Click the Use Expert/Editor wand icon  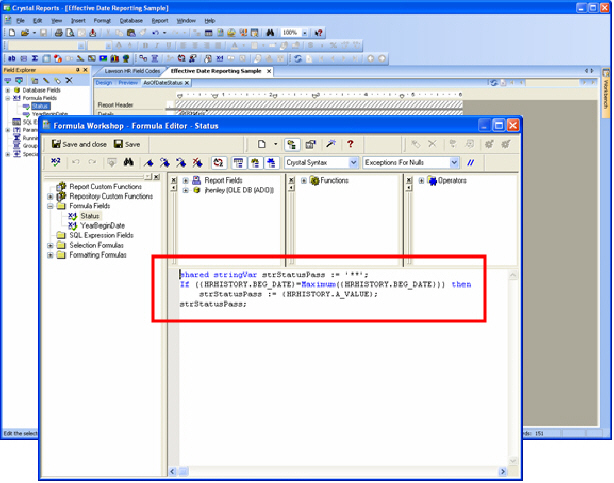coord(331,144)
